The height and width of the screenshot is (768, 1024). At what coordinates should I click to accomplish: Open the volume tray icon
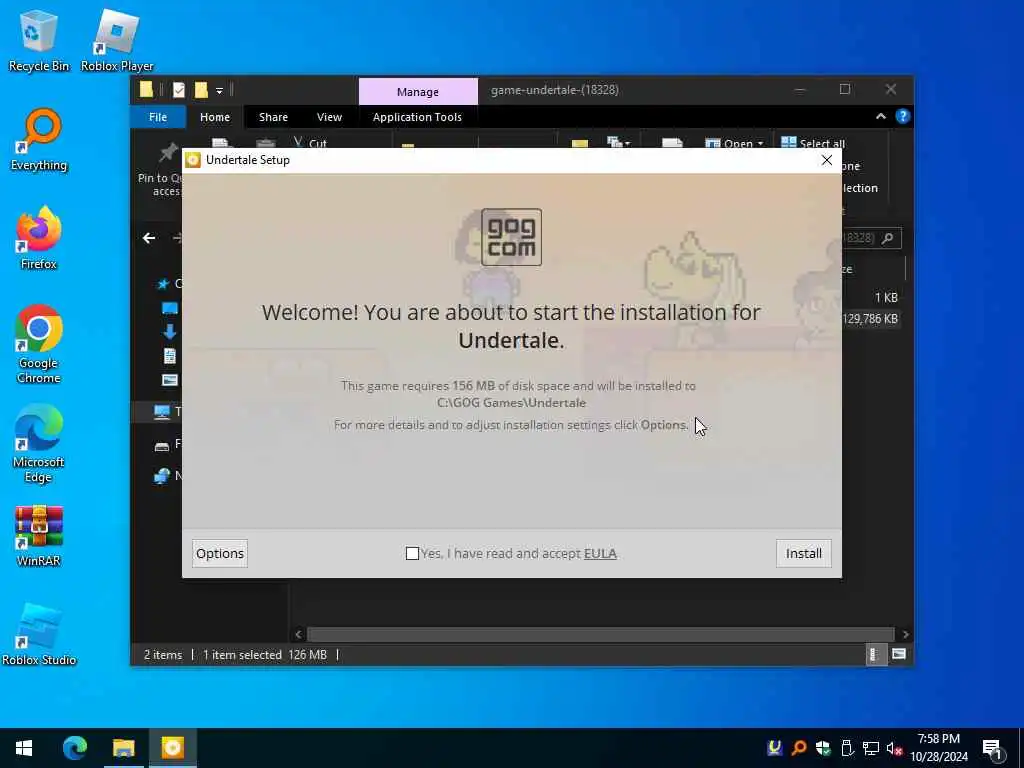894,748
